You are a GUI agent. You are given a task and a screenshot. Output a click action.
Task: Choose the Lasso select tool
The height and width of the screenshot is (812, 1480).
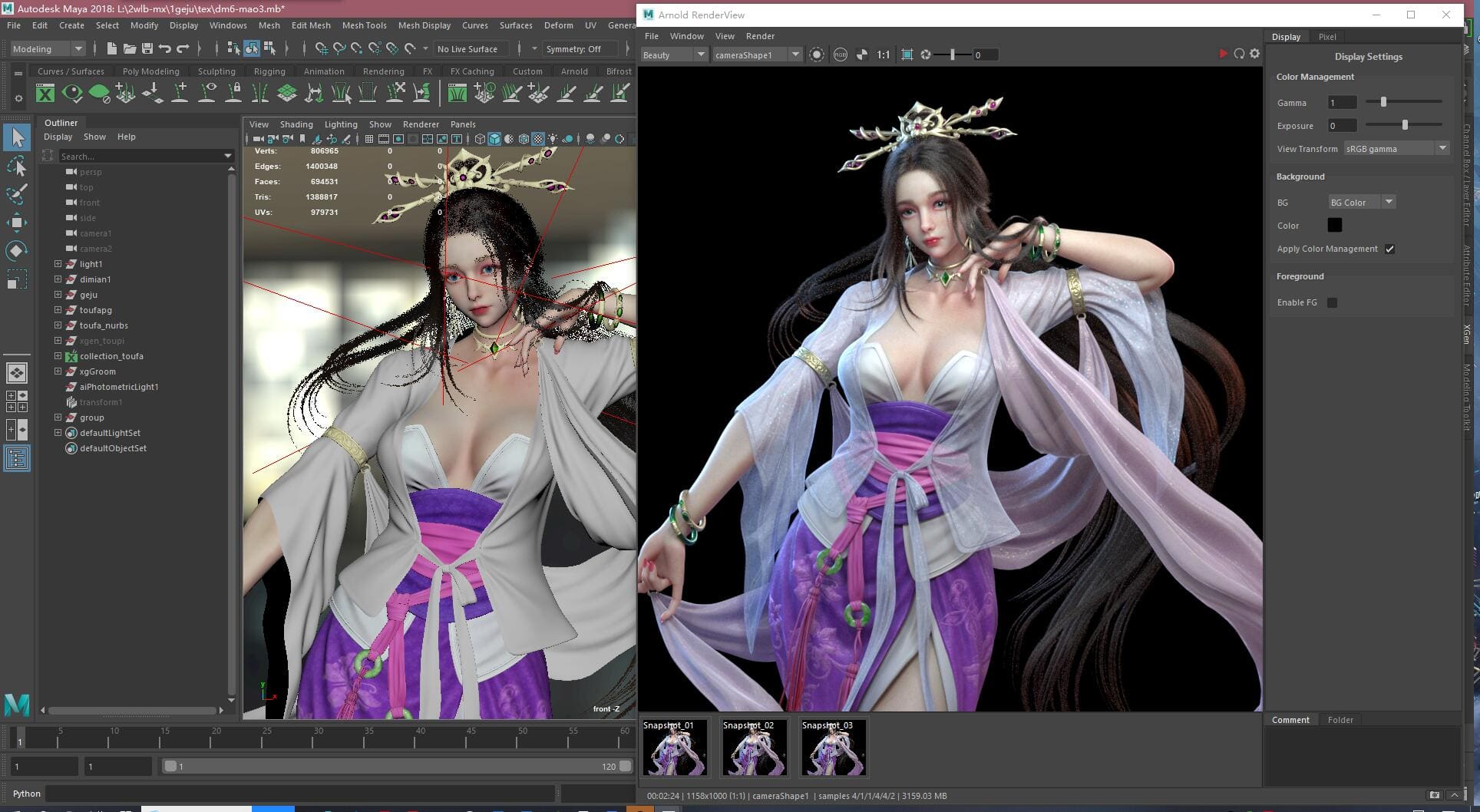(x=17, y=165)
